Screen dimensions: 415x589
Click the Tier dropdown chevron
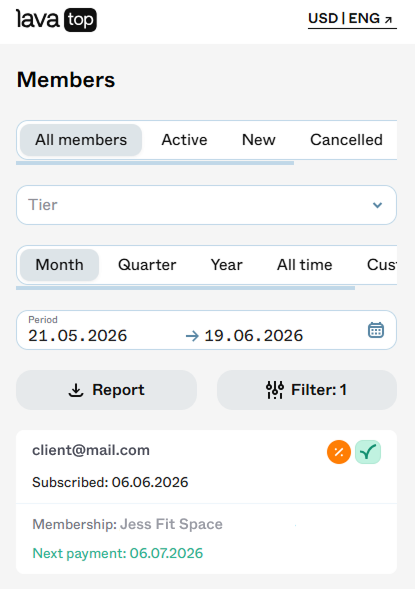click(x=377, y=205)
